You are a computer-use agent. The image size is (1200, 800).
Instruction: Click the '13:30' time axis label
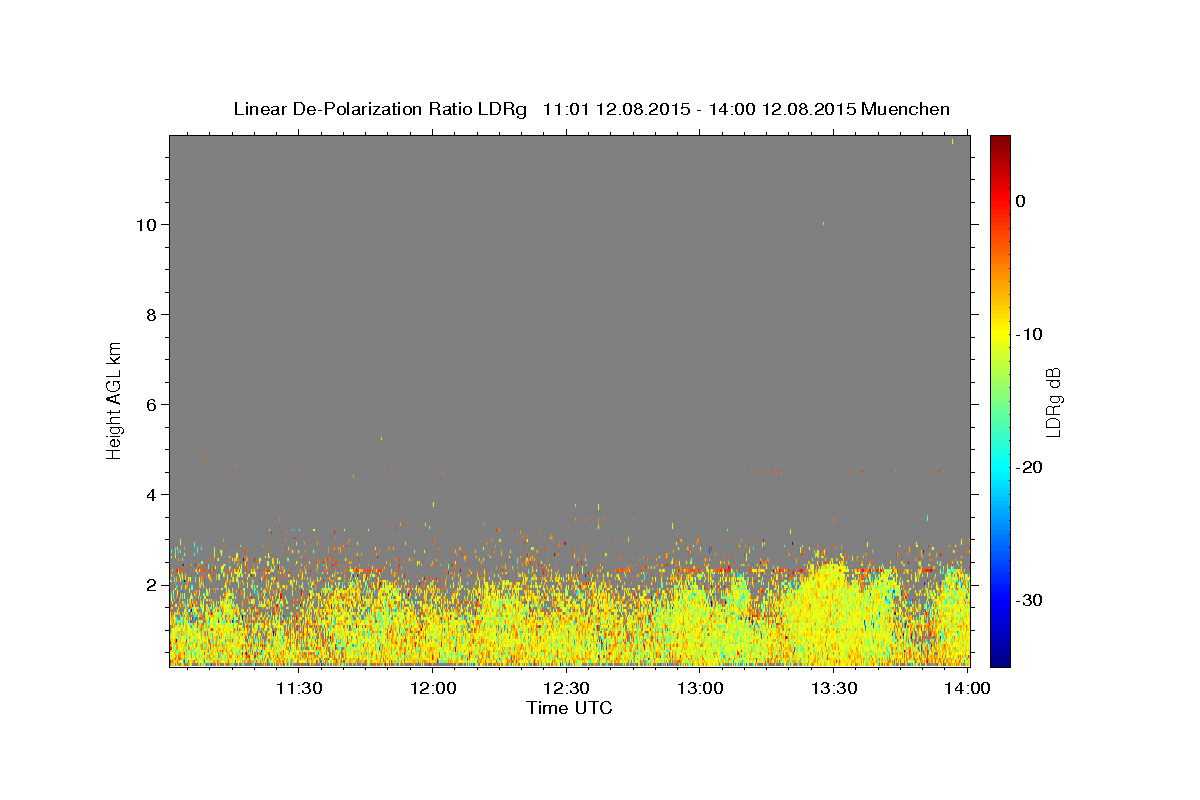click(835, 688)
